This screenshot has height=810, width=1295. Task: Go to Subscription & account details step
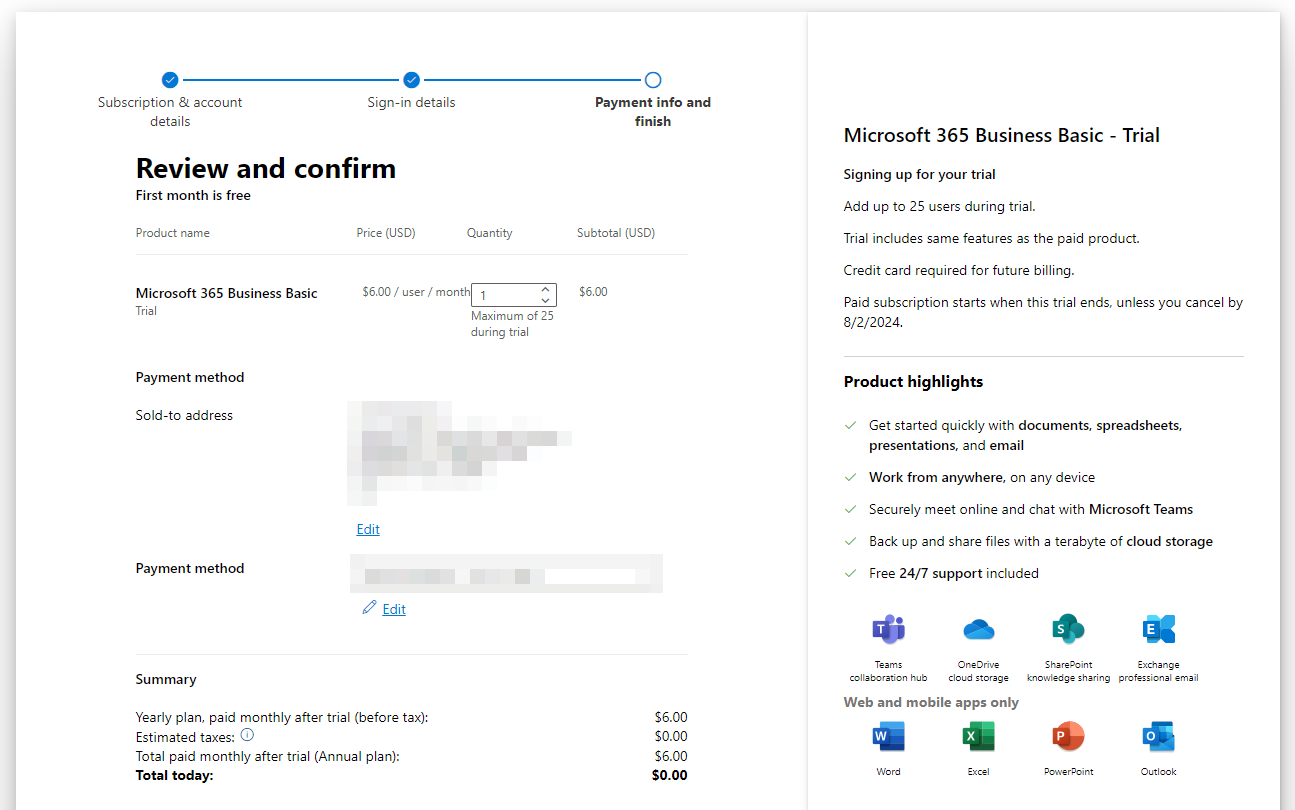(x=170, y=111)
